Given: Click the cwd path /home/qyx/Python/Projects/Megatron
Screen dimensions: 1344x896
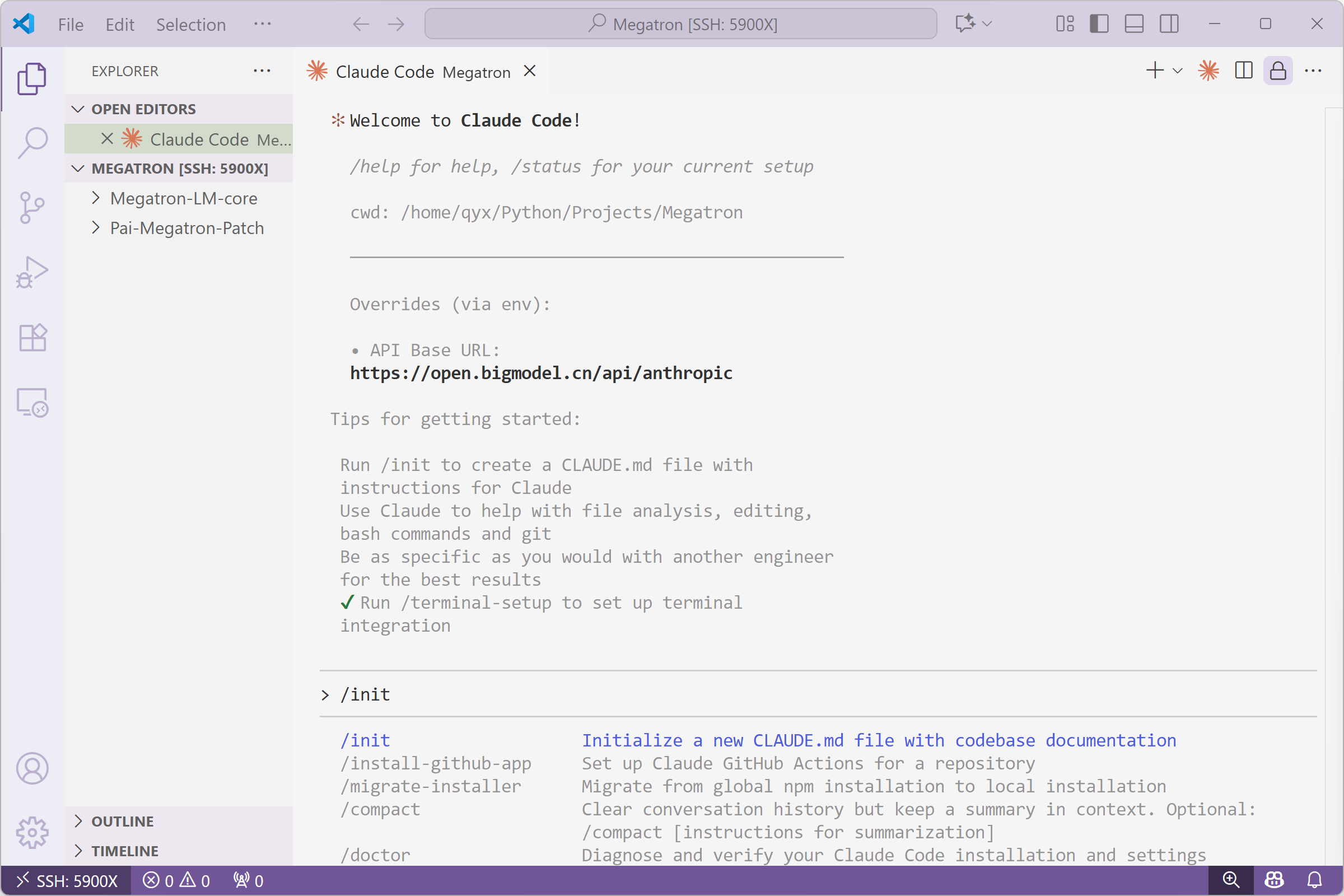Looking at the screenshot, I should click(572, 213).
